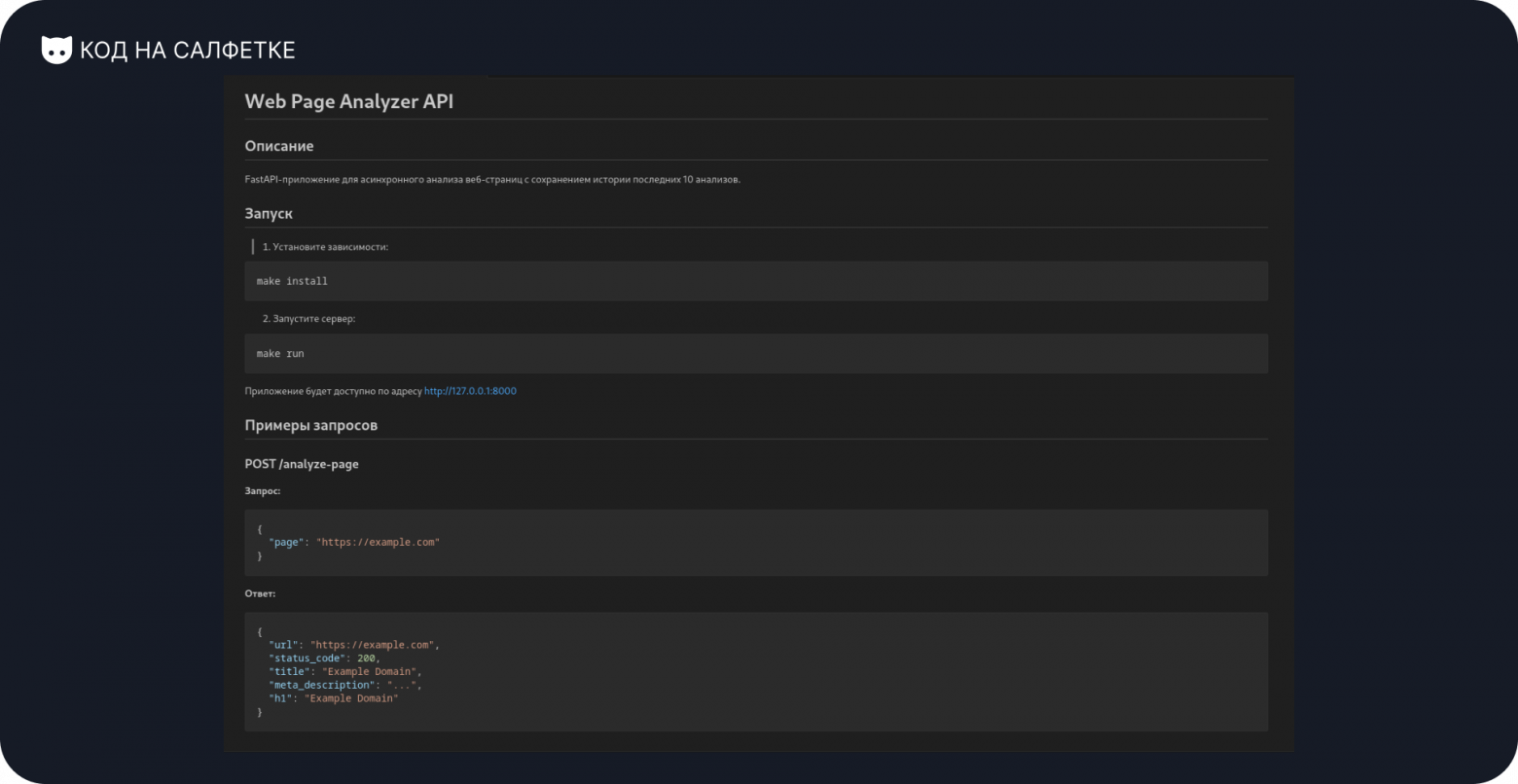1518x784 pixels.
Task: Click the "page" line in request JSON
Action: coord(354,542)
